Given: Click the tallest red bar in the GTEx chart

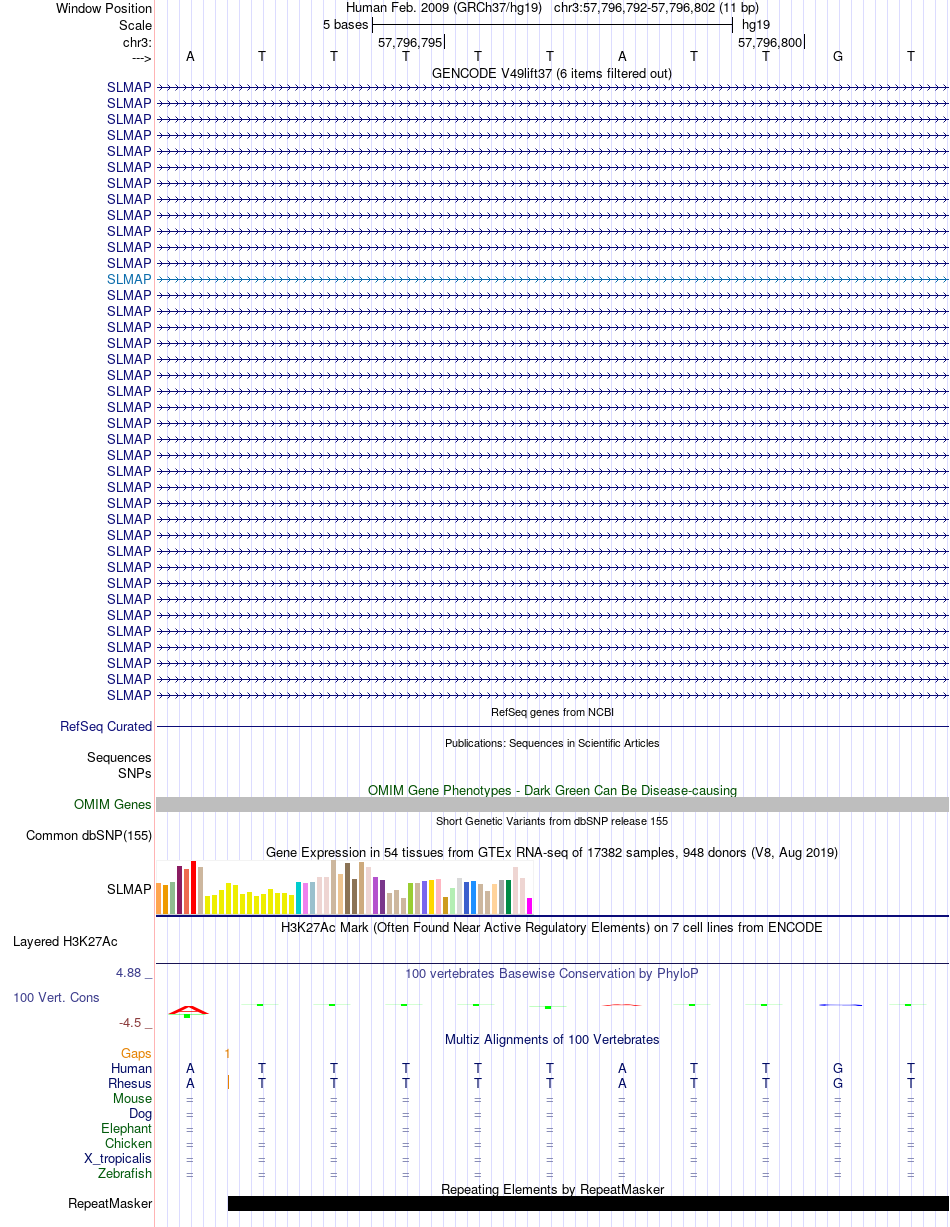Looking at the screenshot, I should point(194,888).
